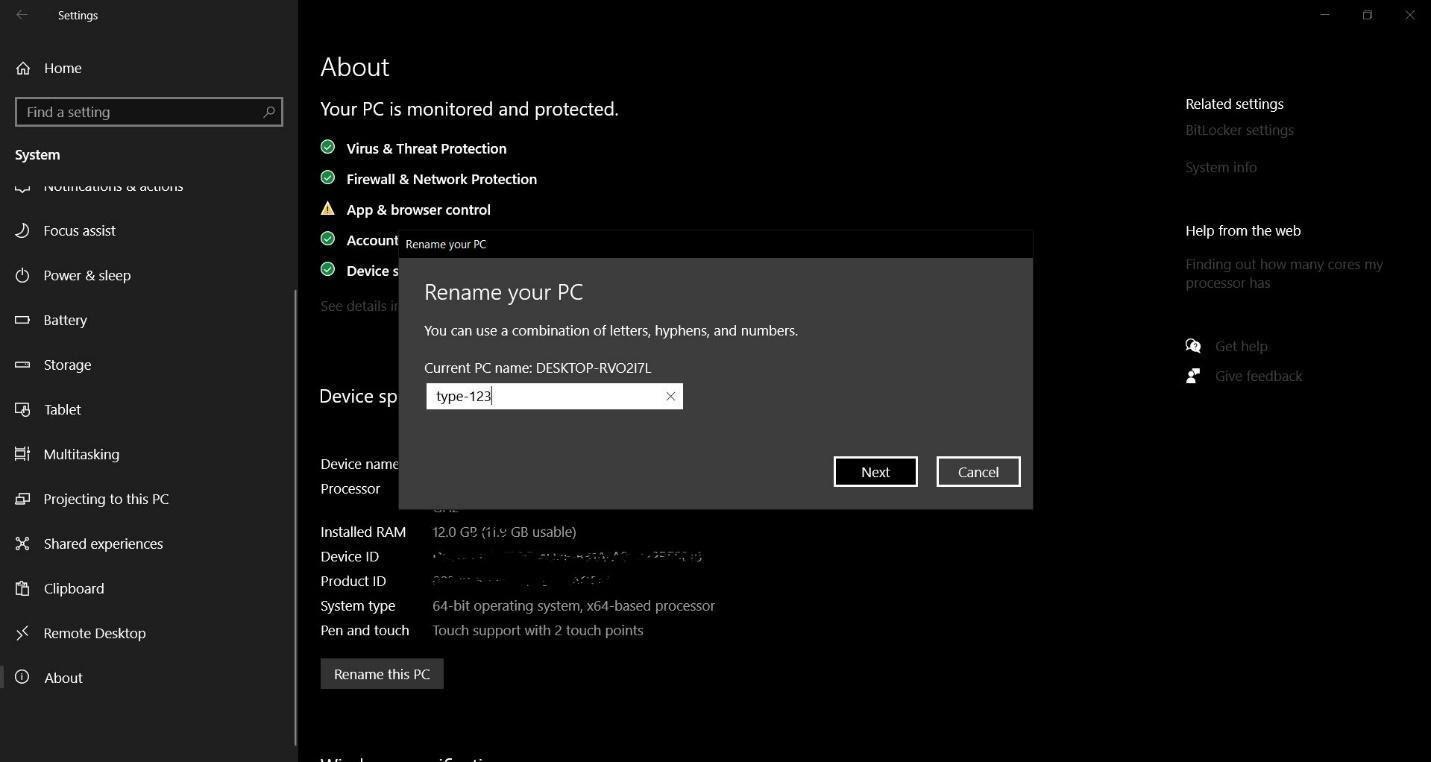Viewport: 1431px width, 762px height.
Task: Click the Power & sleep icon
Action: [23, 276]
